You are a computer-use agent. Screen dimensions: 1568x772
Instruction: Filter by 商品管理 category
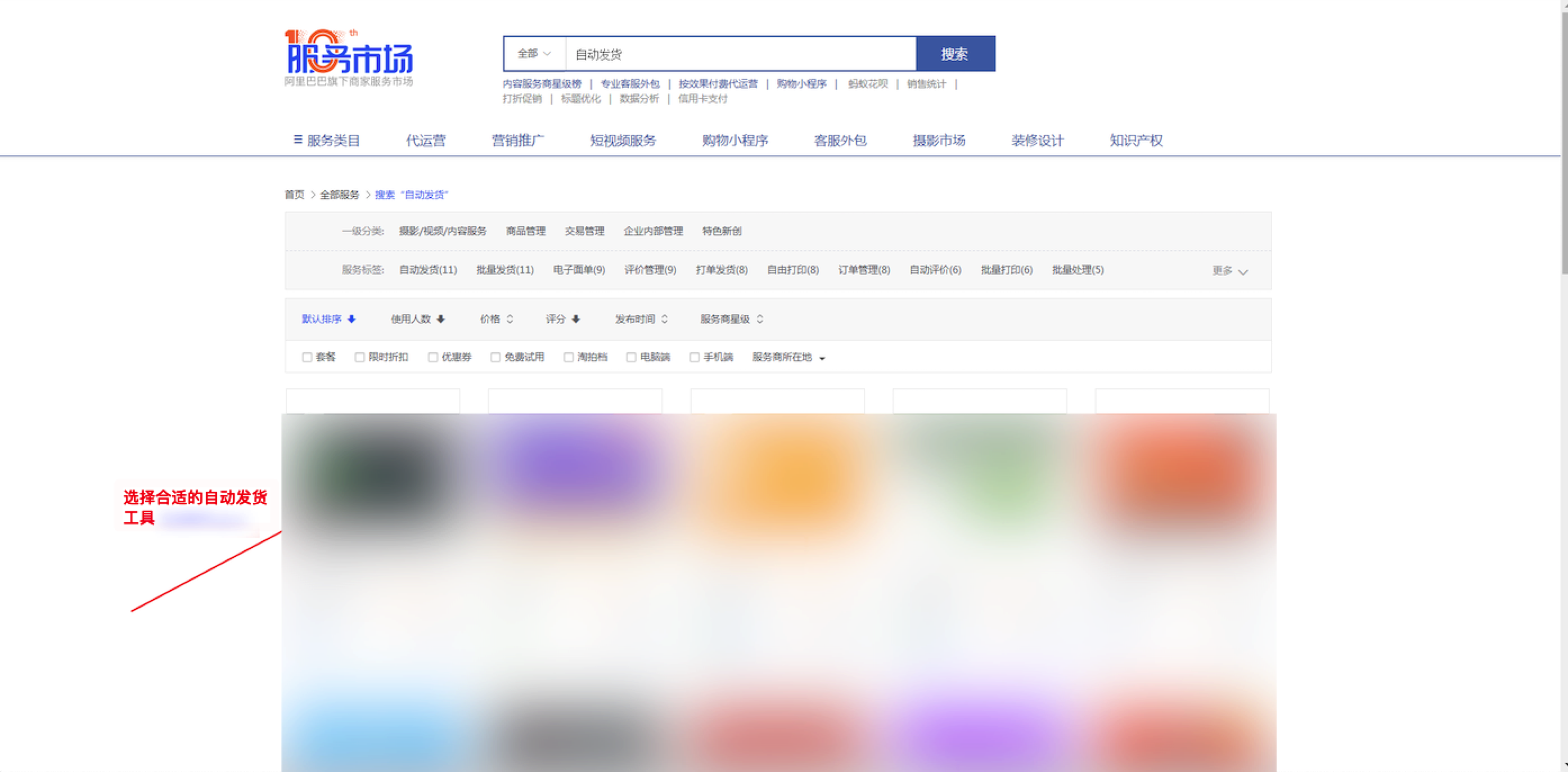[x=525, y=231]
